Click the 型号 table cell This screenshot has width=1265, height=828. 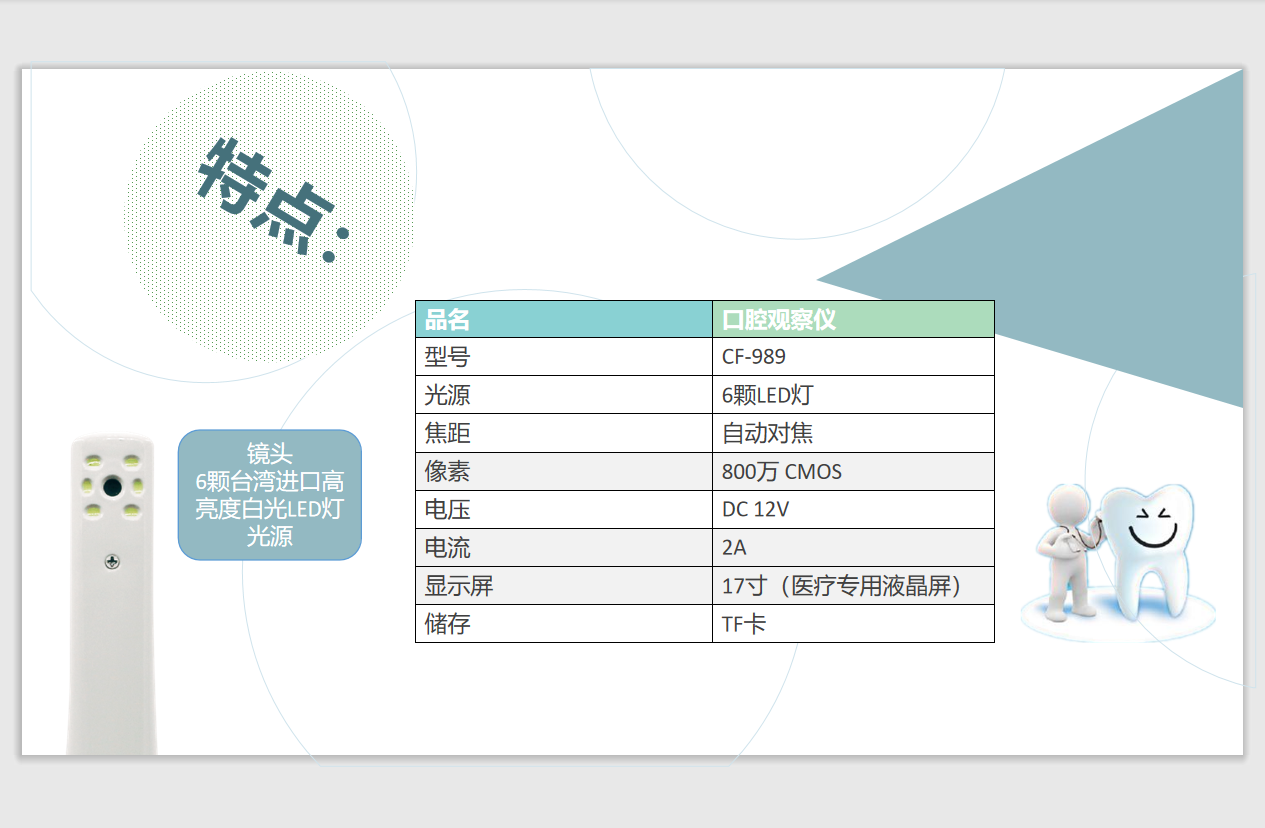click(564, 357)
